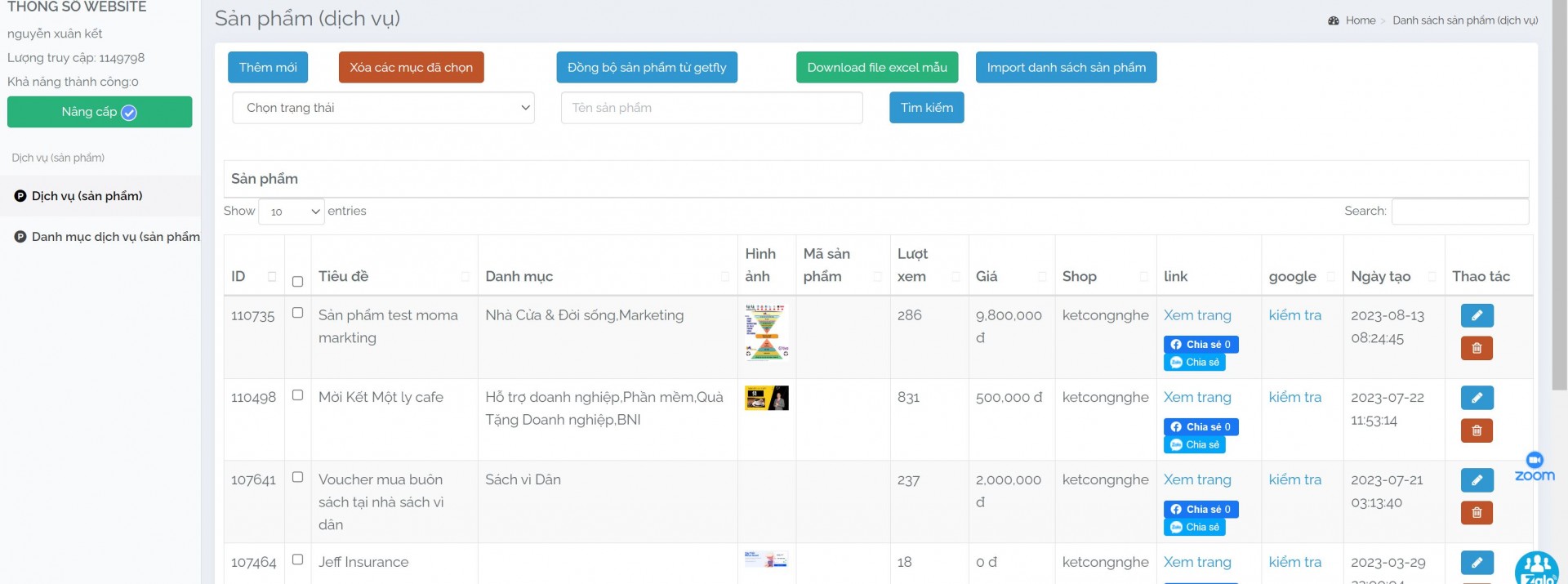Focus the Tên sản phẩm input field

point(711,108)
